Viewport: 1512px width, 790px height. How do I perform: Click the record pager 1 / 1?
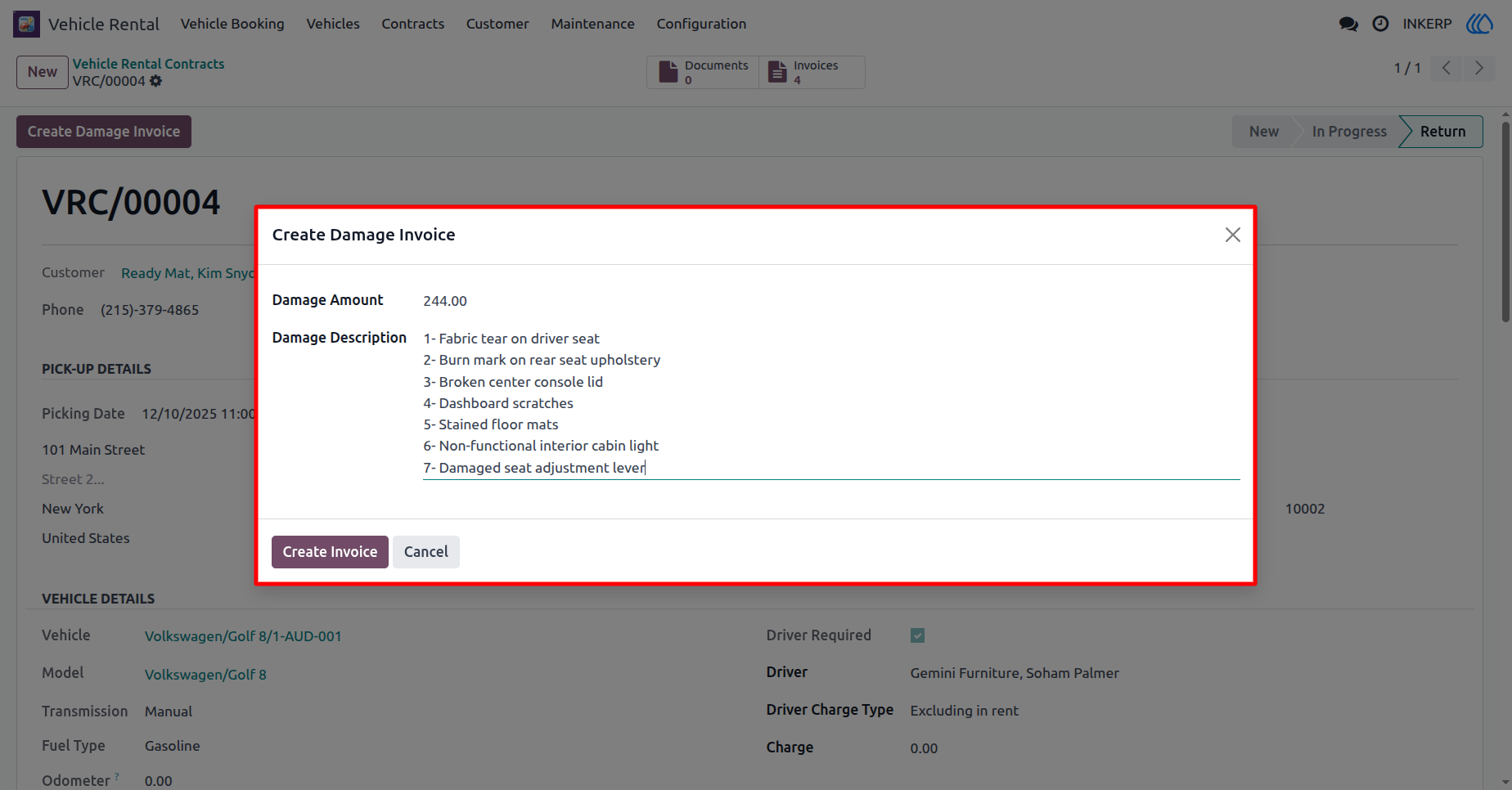click(x=1407, y=68)
